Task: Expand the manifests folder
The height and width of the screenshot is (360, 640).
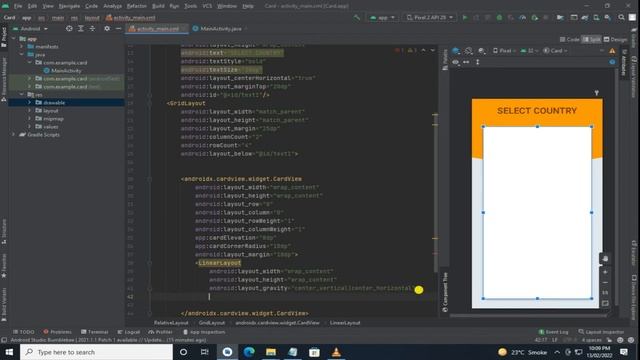Action: click(22, 47)
